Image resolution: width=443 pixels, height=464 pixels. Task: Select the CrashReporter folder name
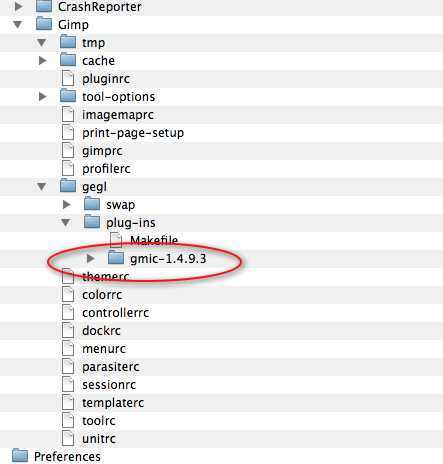(99, 7)
